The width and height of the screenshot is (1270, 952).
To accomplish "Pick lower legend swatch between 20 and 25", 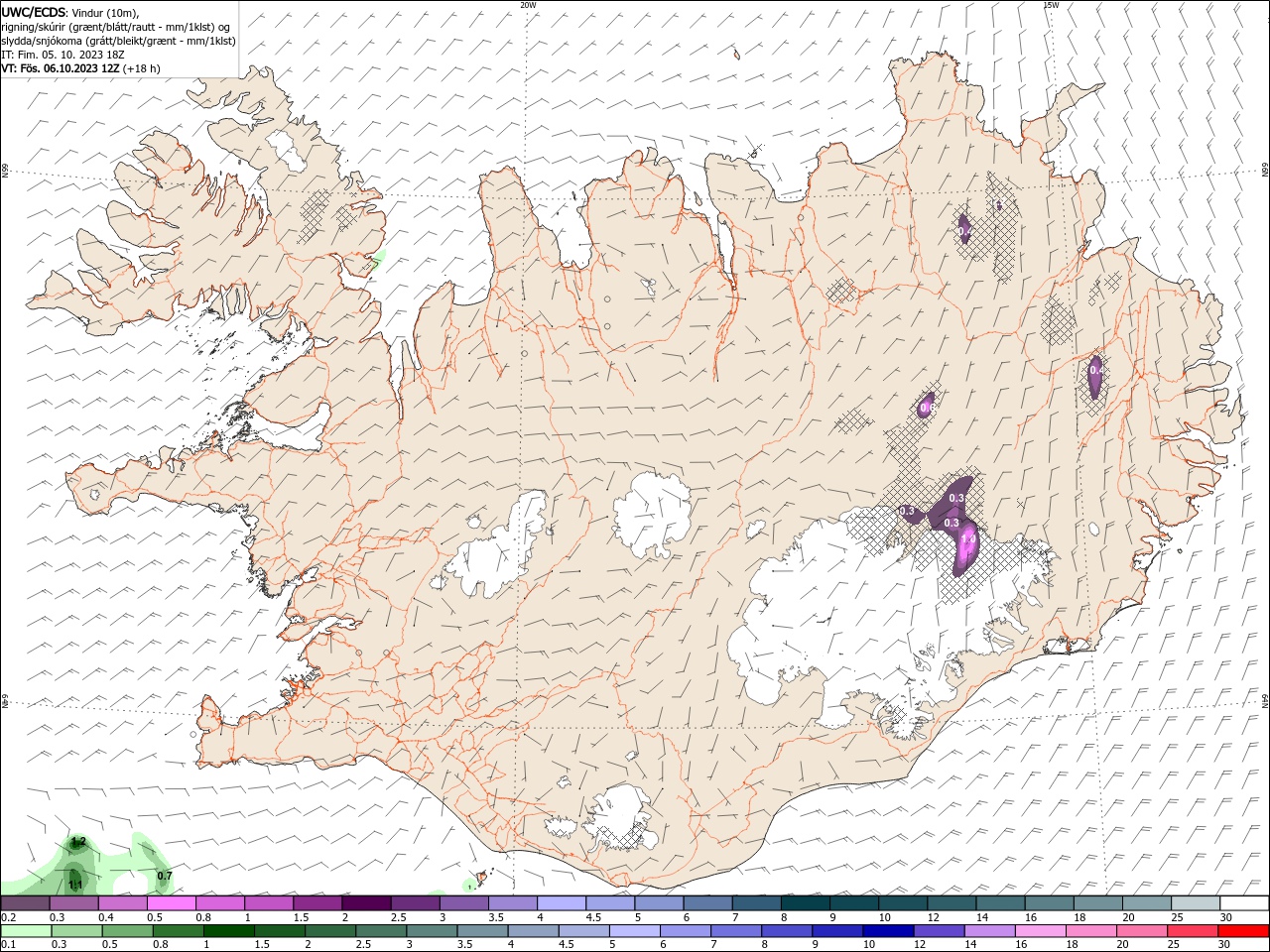I will (1140, 931).
